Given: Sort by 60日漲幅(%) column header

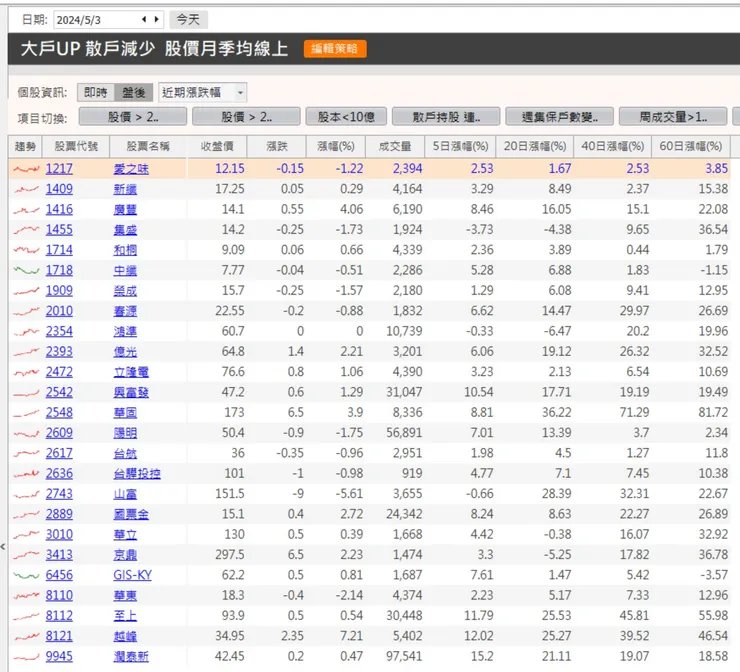Looking at the screenshot, I should [691, 146].
